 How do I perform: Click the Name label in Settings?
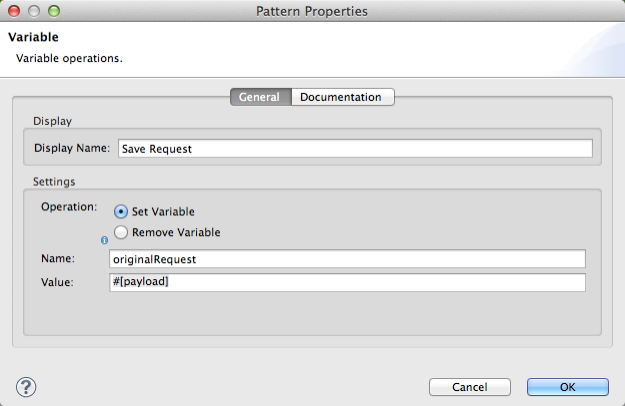(57, 259)
